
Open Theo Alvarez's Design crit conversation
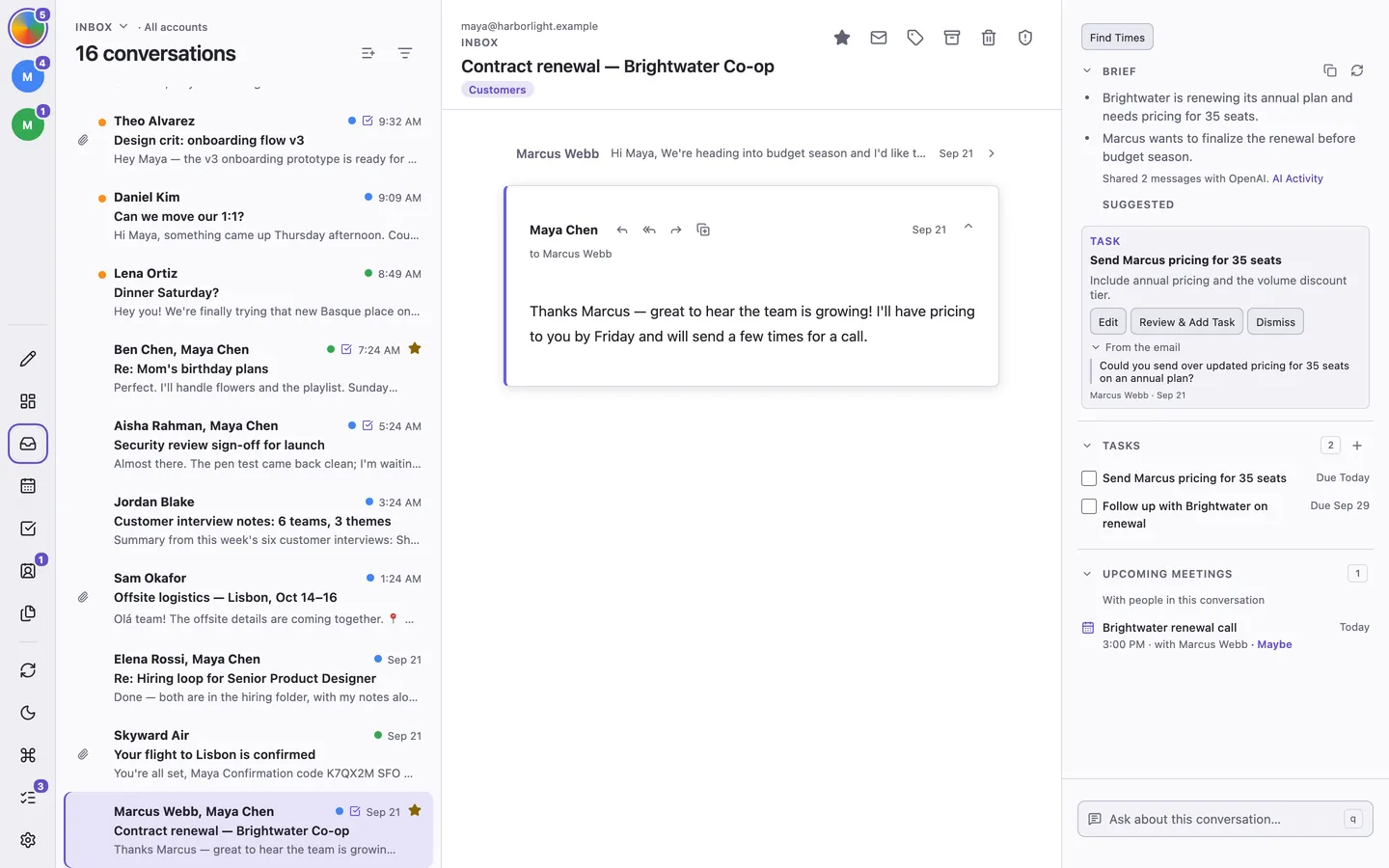tap(249, 140)
